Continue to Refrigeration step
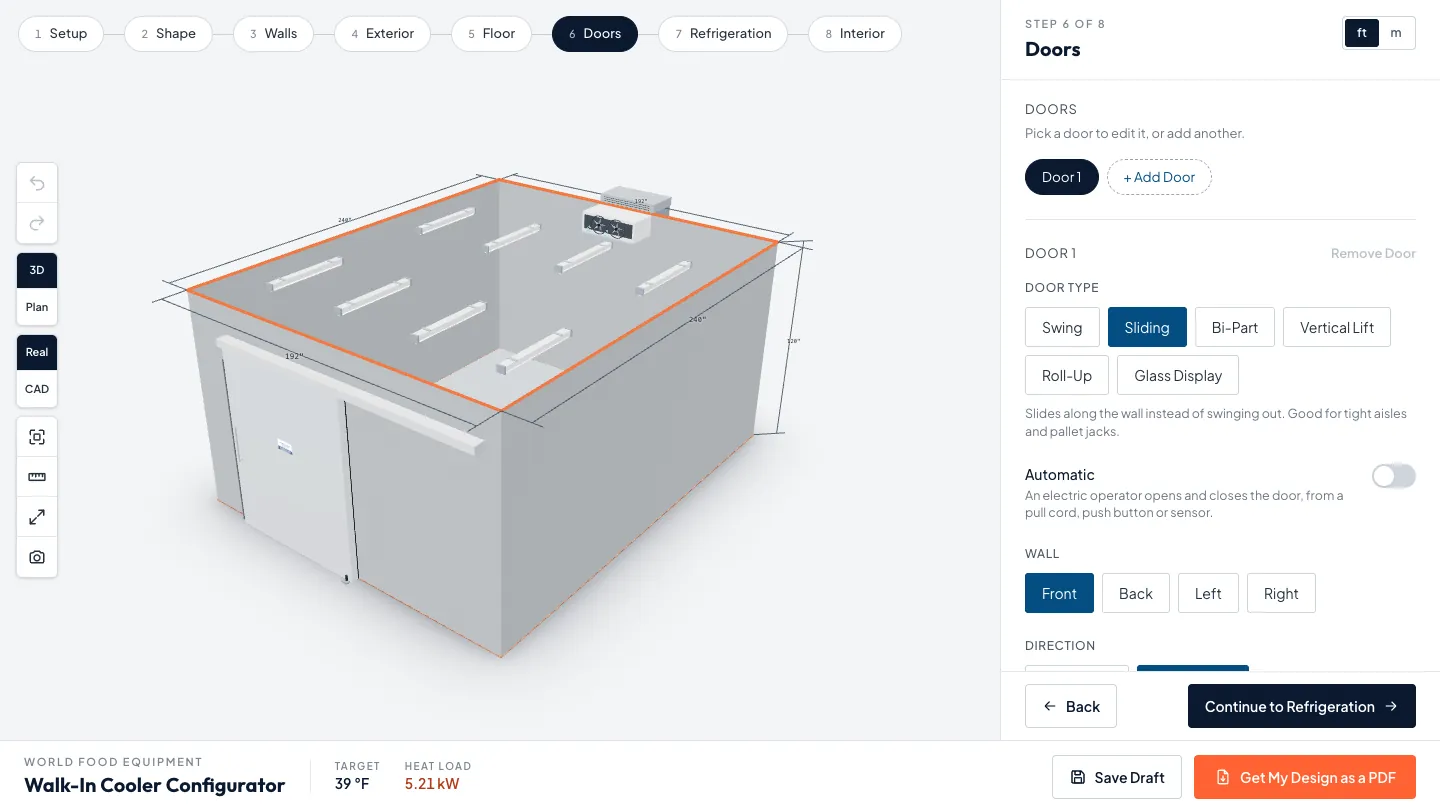The width and height of the screenshot is (1440, 812). 1302,706
